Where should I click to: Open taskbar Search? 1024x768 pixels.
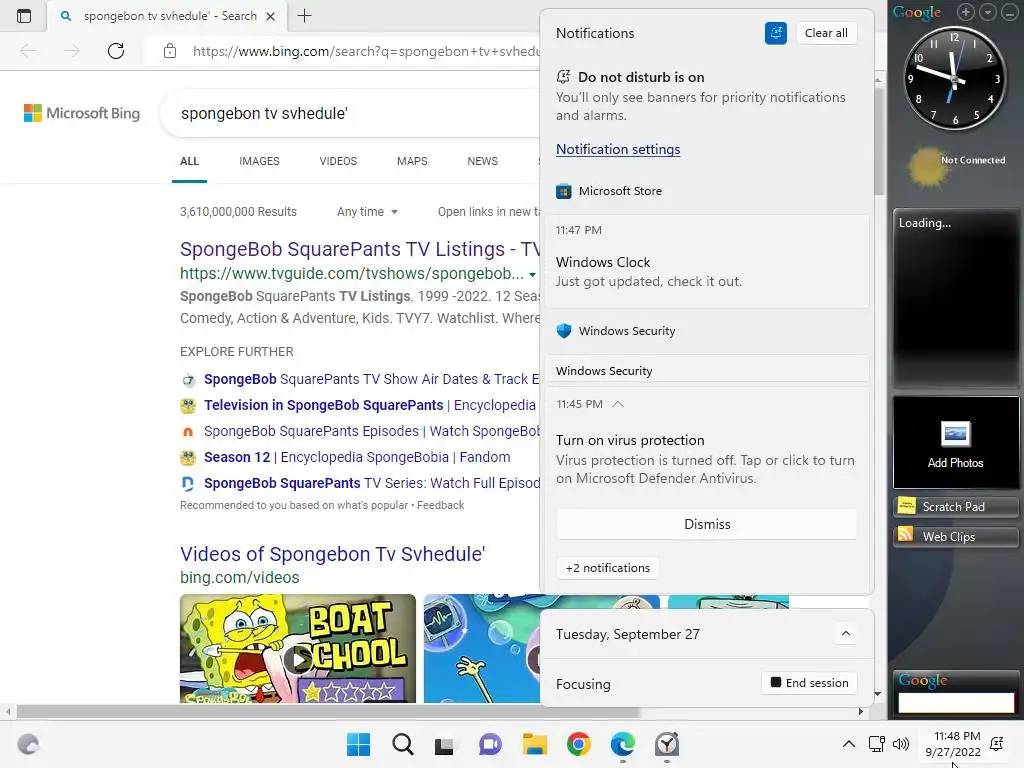click(x=402, y=744)
